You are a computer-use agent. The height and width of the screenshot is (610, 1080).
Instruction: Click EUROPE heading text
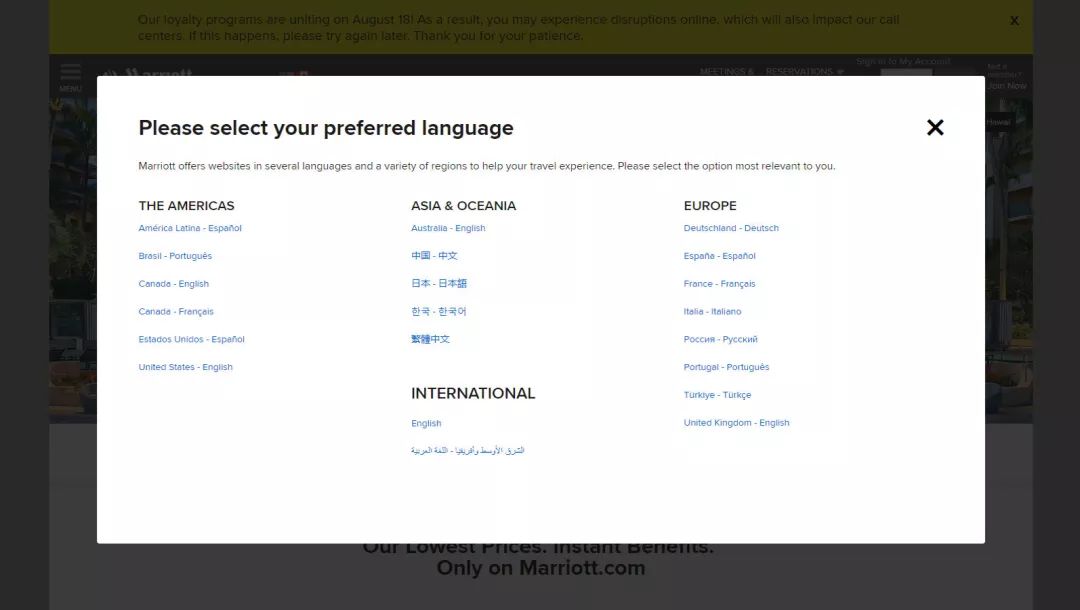(x=710, y=206)
